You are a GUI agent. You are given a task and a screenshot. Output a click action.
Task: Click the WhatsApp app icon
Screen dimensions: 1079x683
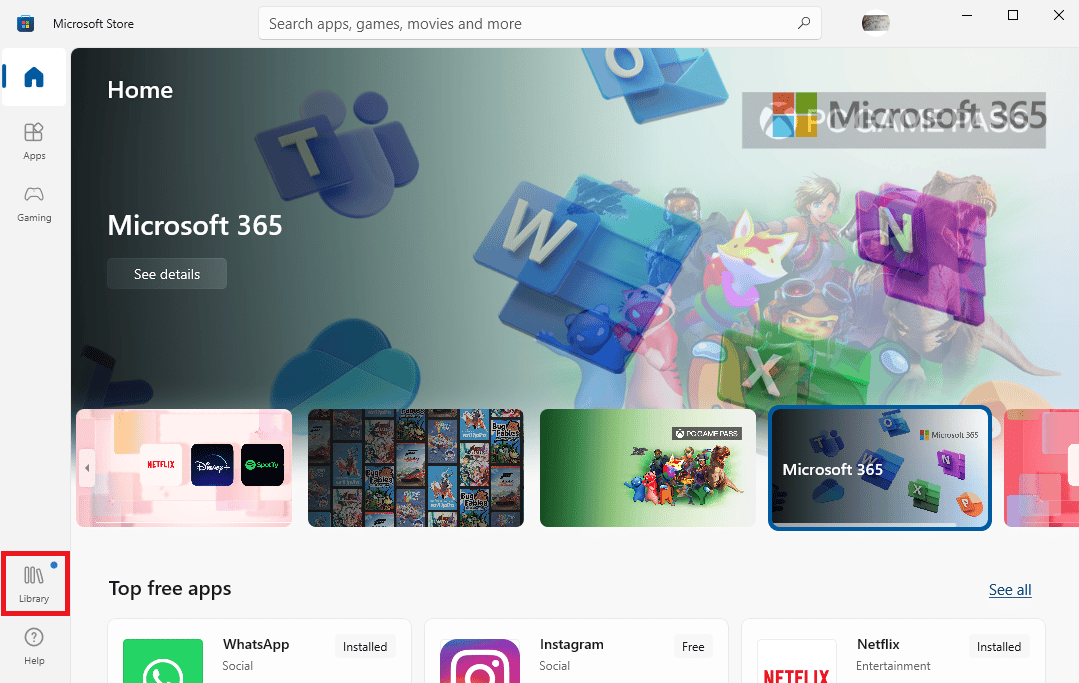pyautogui.click(x=163, y=661)
